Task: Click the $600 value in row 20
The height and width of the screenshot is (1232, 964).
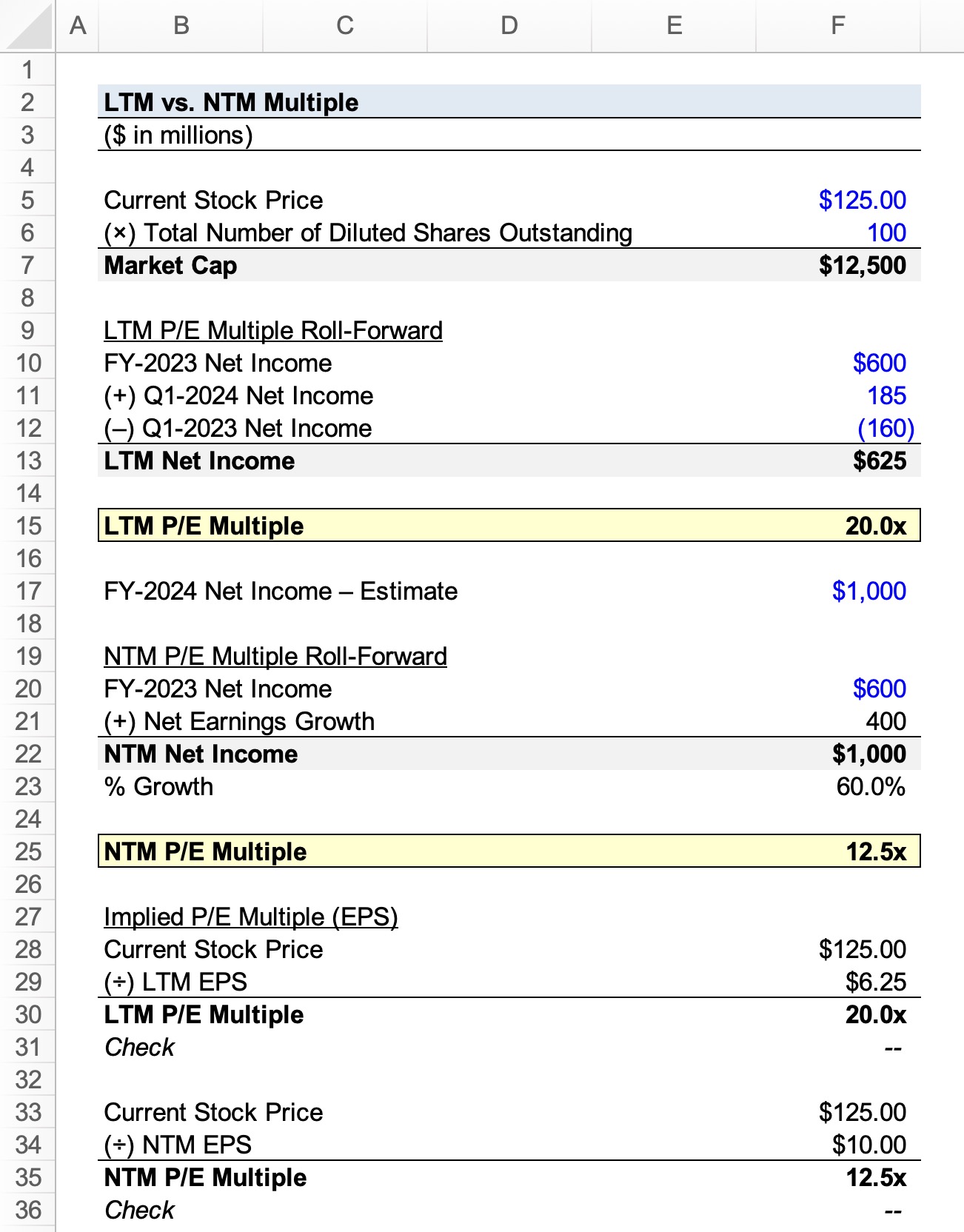Action: click(879, 689)
